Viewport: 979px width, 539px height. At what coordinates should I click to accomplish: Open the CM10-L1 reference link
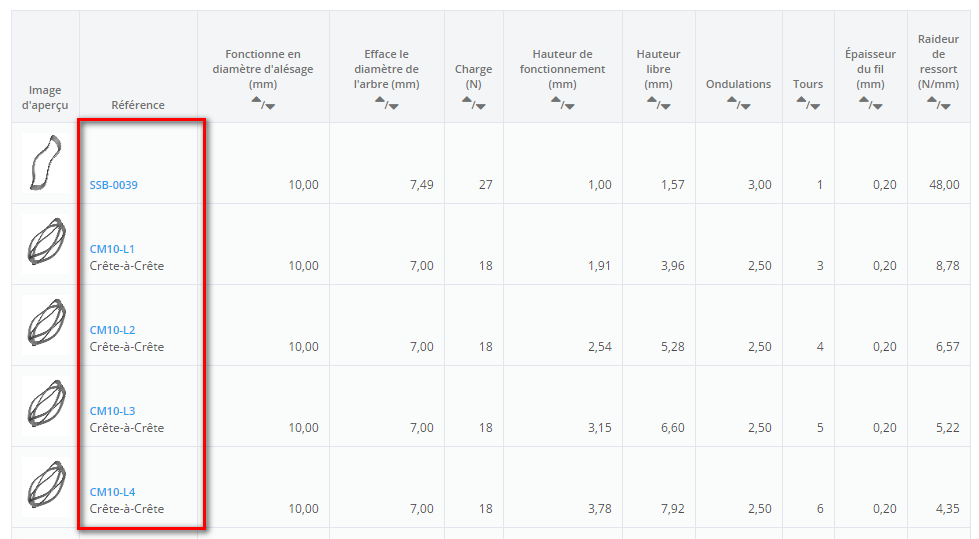112,249
